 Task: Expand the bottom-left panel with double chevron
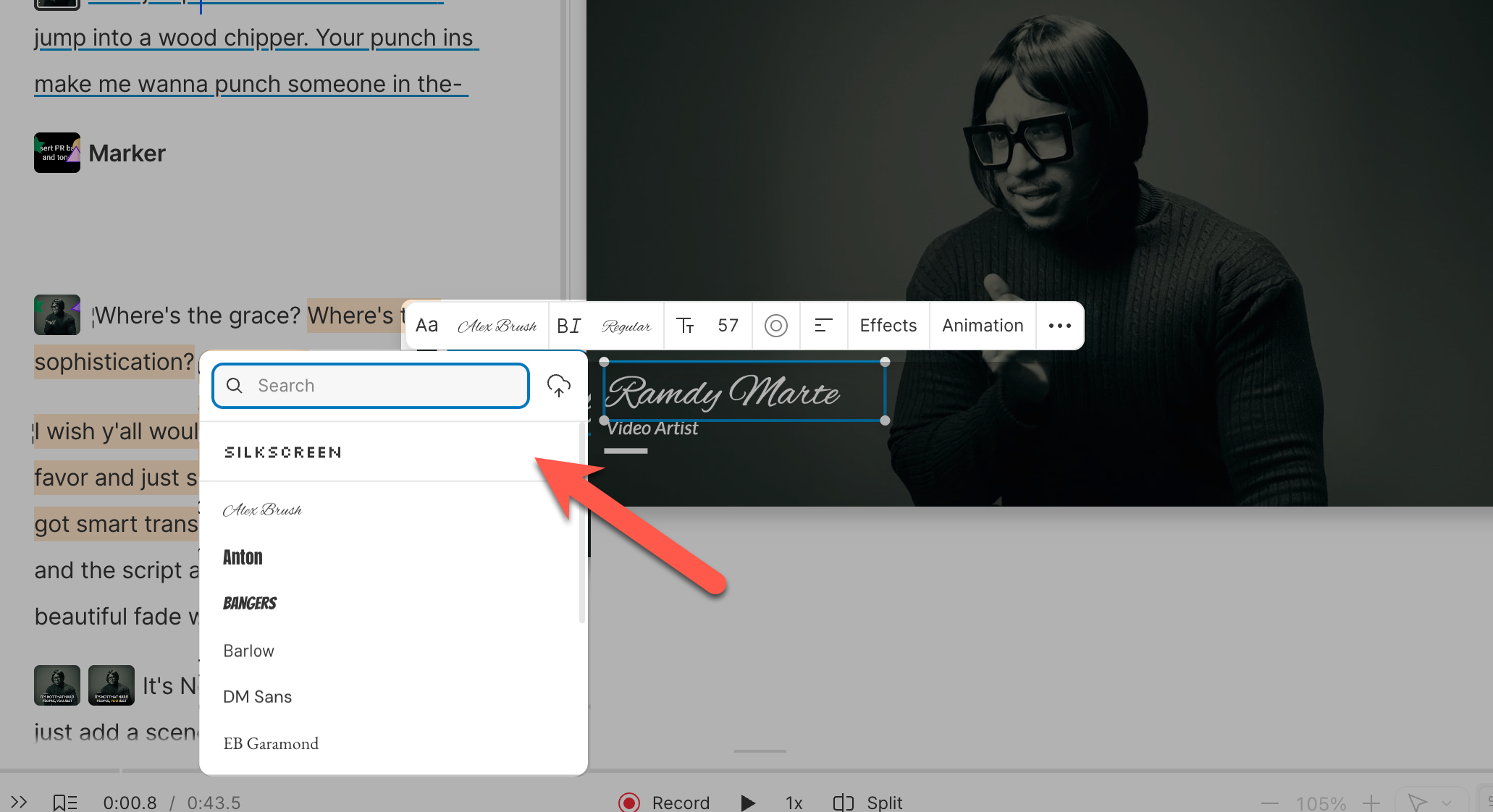pyautogui.click(x=20, y=802)
